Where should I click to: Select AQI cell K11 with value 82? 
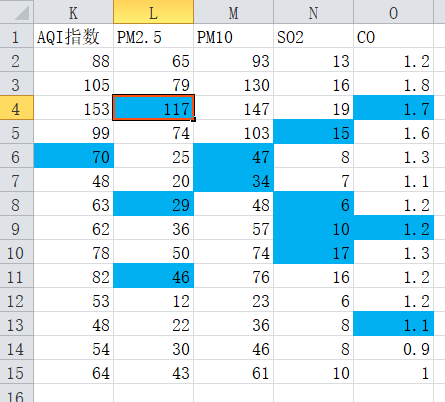pos(74,276)
